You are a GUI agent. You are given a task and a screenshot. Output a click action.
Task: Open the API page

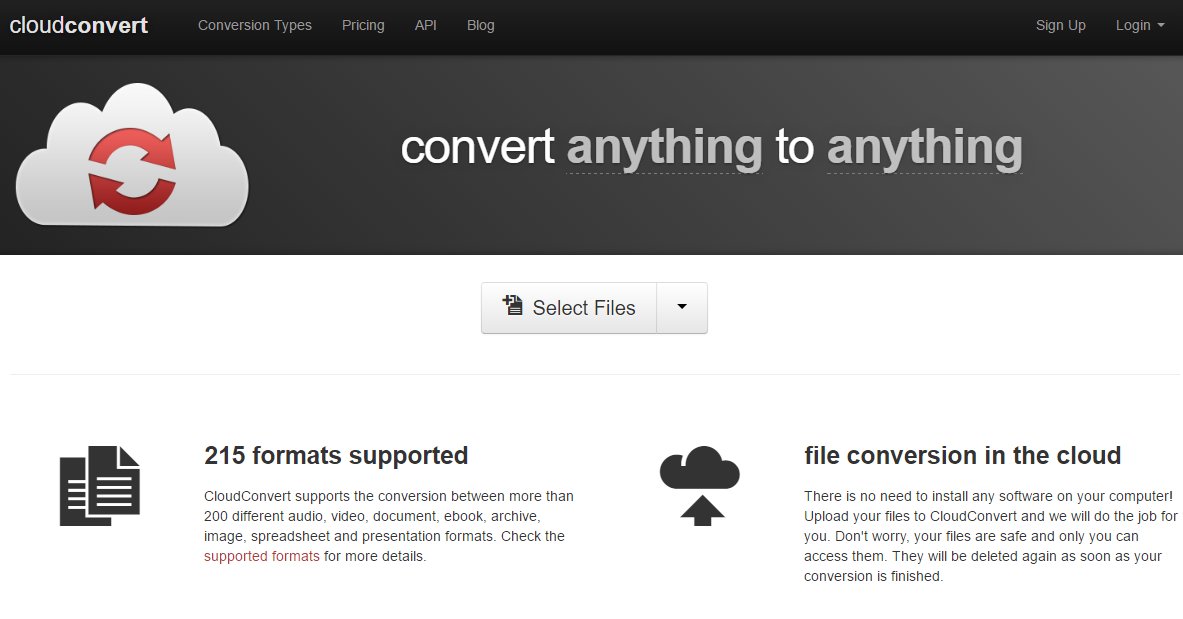click(426, 25)
